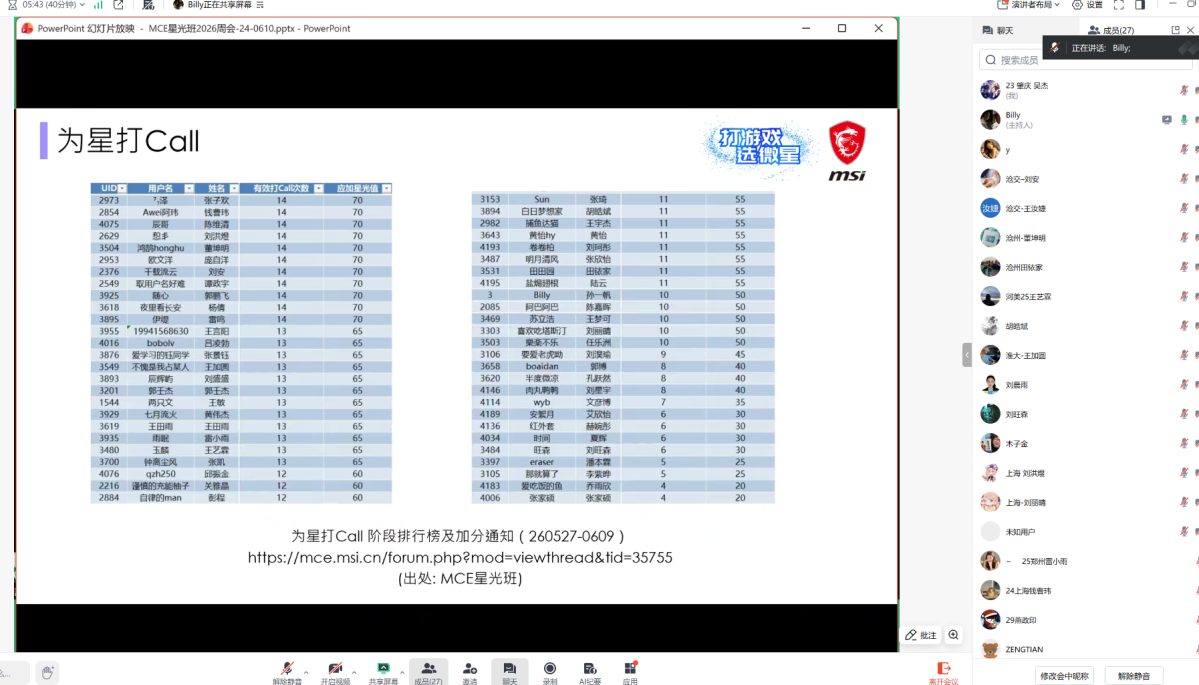The width and height of the screenshot is (1199, 685).
Task: Click the 批注 annotate button
Action: tap(921, 635)
